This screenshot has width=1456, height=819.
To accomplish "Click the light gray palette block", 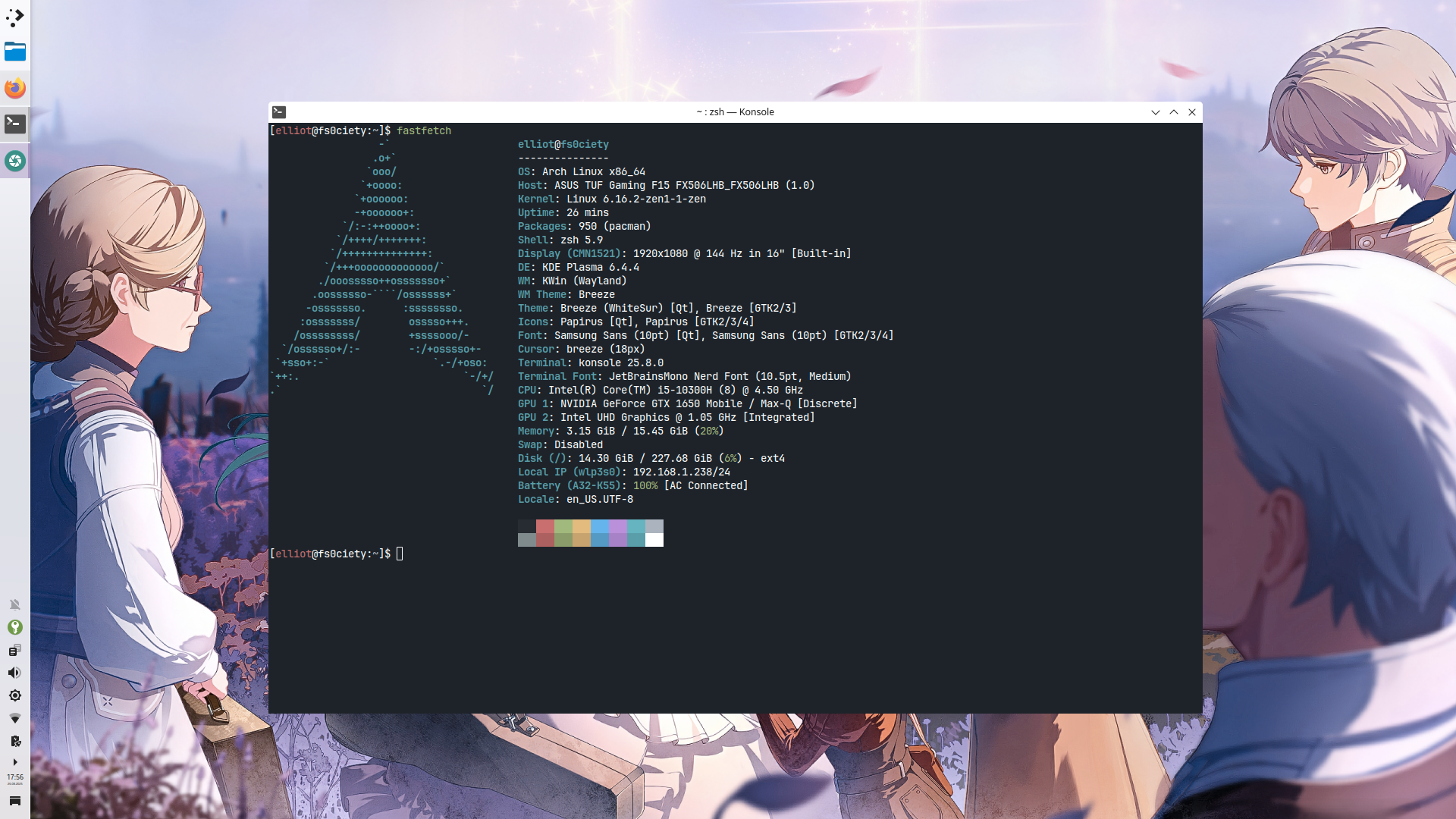I will [x=654, y=526].
